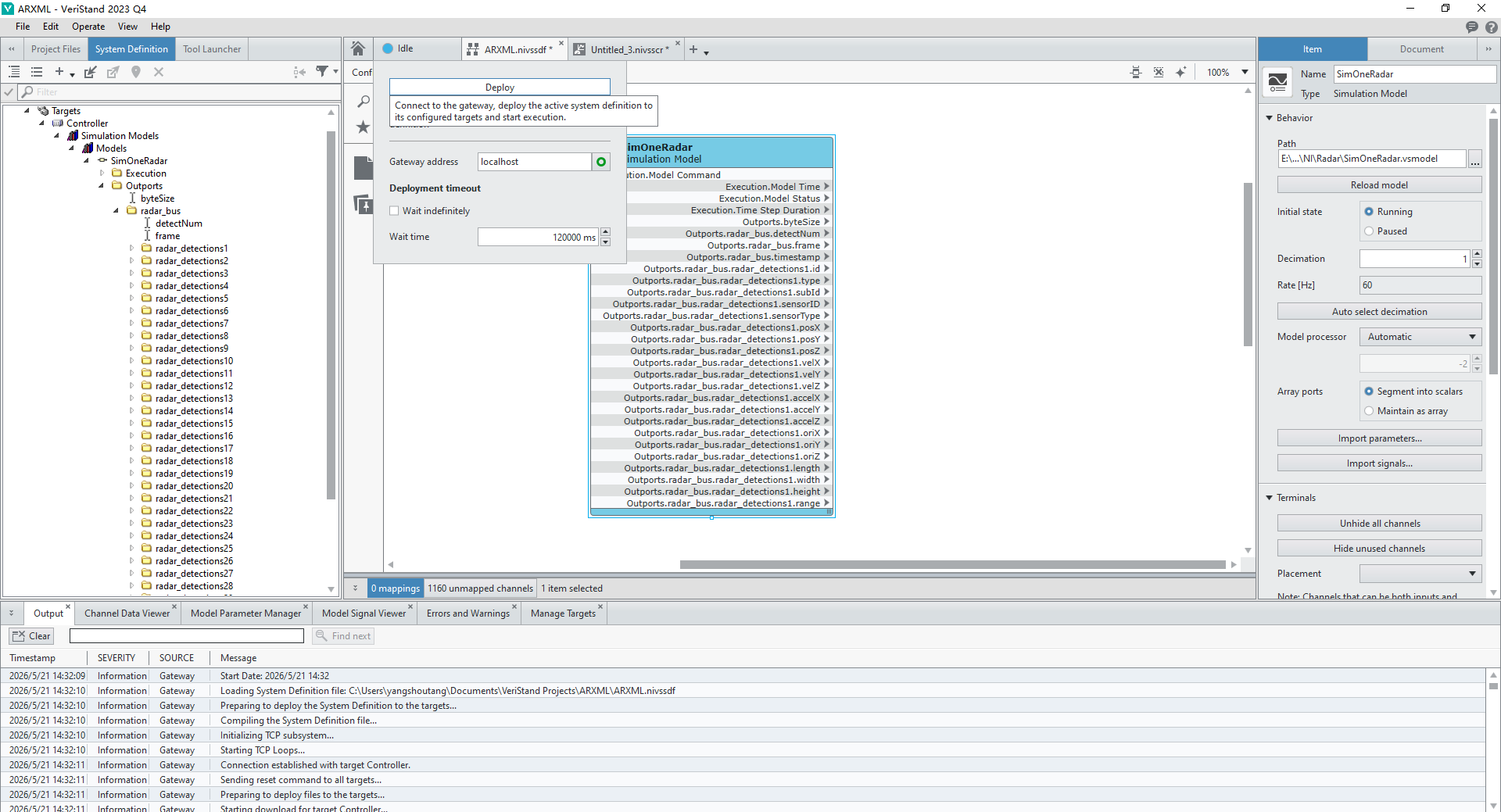Image resolution: width=1501 pixels, height=812 pixels.
Task: Click the sparkle auto-arrange icon
Action: (1181, 73)
